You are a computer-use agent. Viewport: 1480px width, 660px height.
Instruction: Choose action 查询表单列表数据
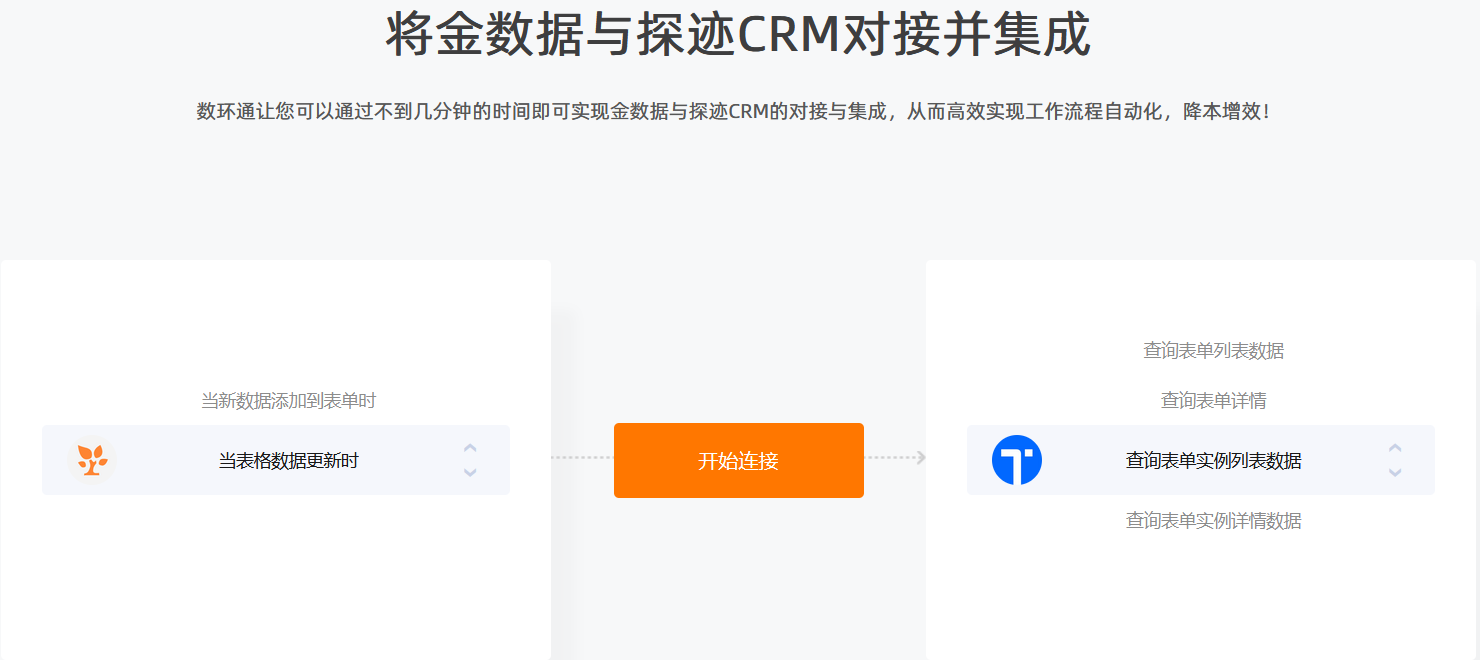click(x=1214, y=351)
